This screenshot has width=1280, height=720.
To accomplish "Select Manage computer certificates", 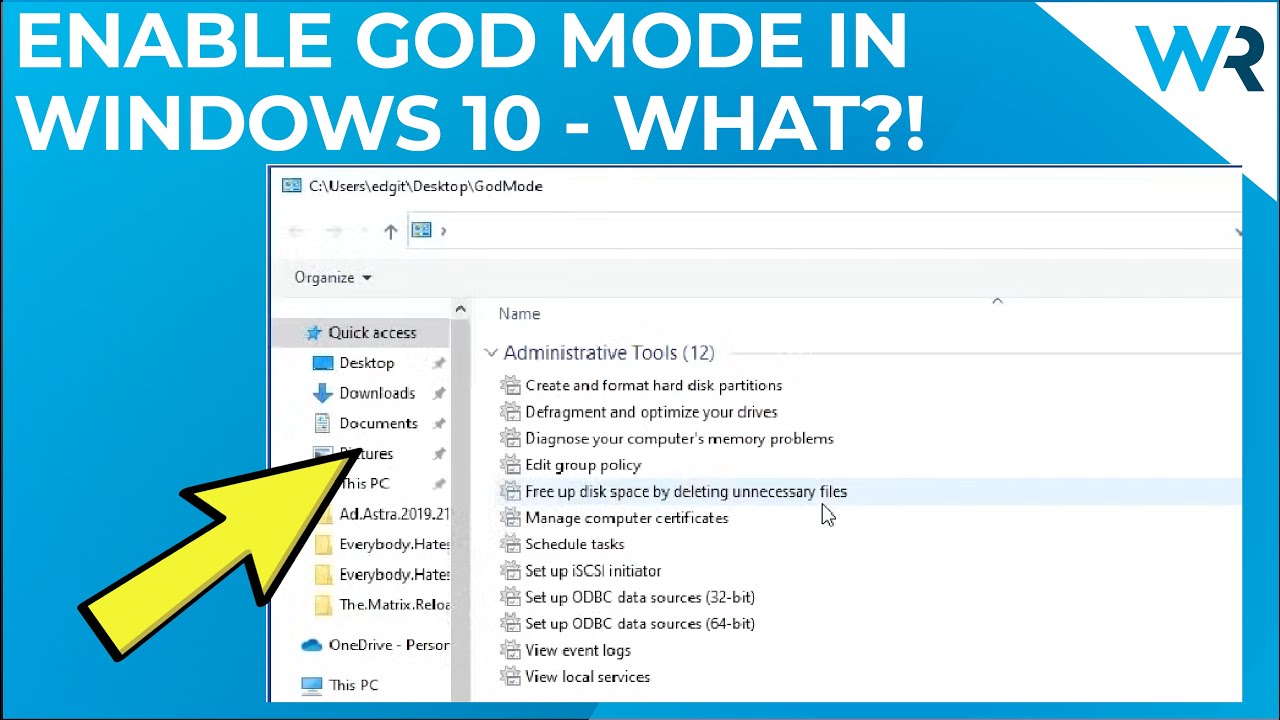I will click(x=627, y=518).
